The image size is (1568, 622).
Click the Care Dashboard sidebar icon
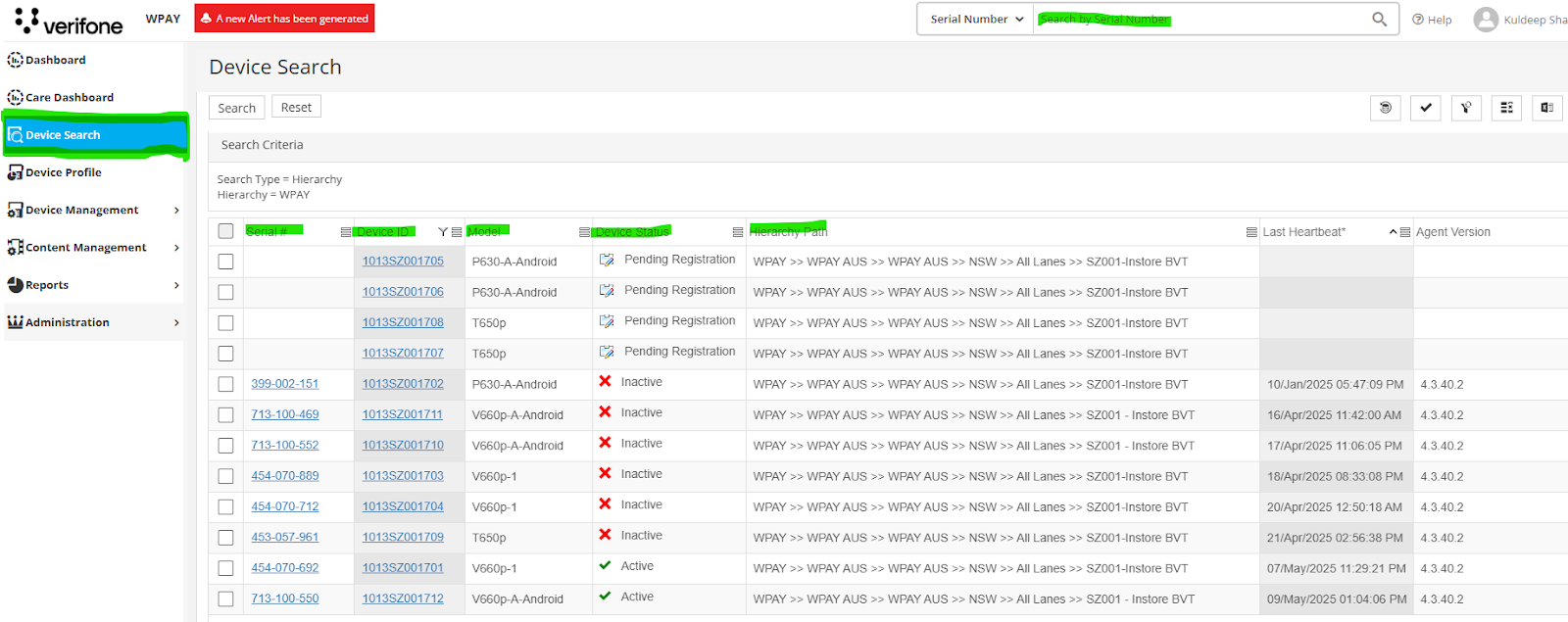15,97
